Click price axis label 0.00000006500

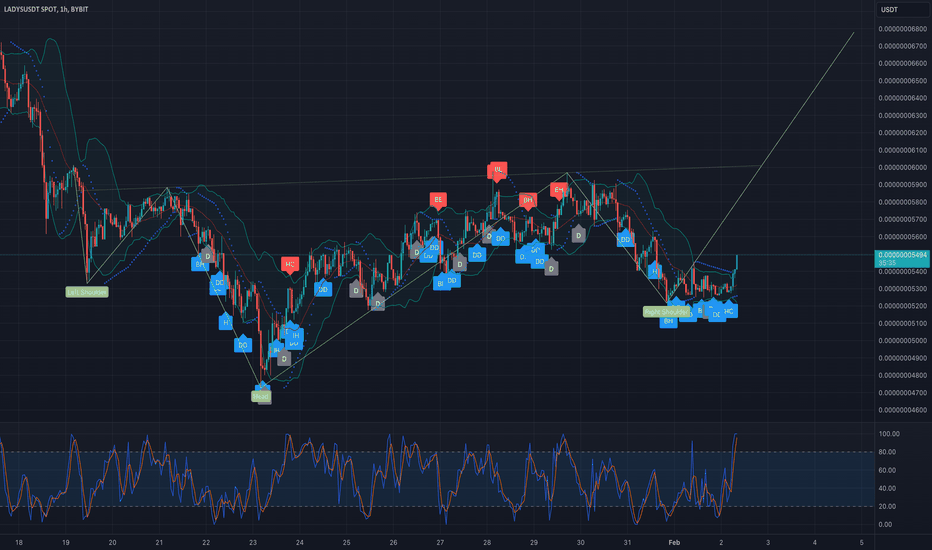(902, 81)
